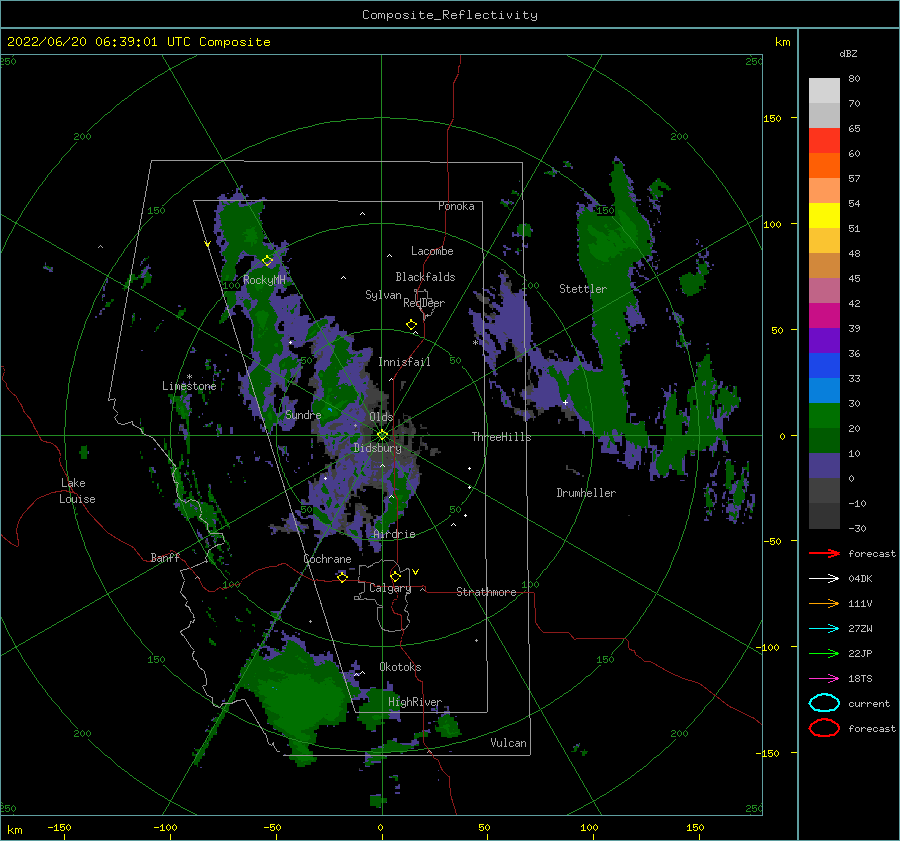Click the ThreeHills map label
Screen dimensions: 900x841
501,437
